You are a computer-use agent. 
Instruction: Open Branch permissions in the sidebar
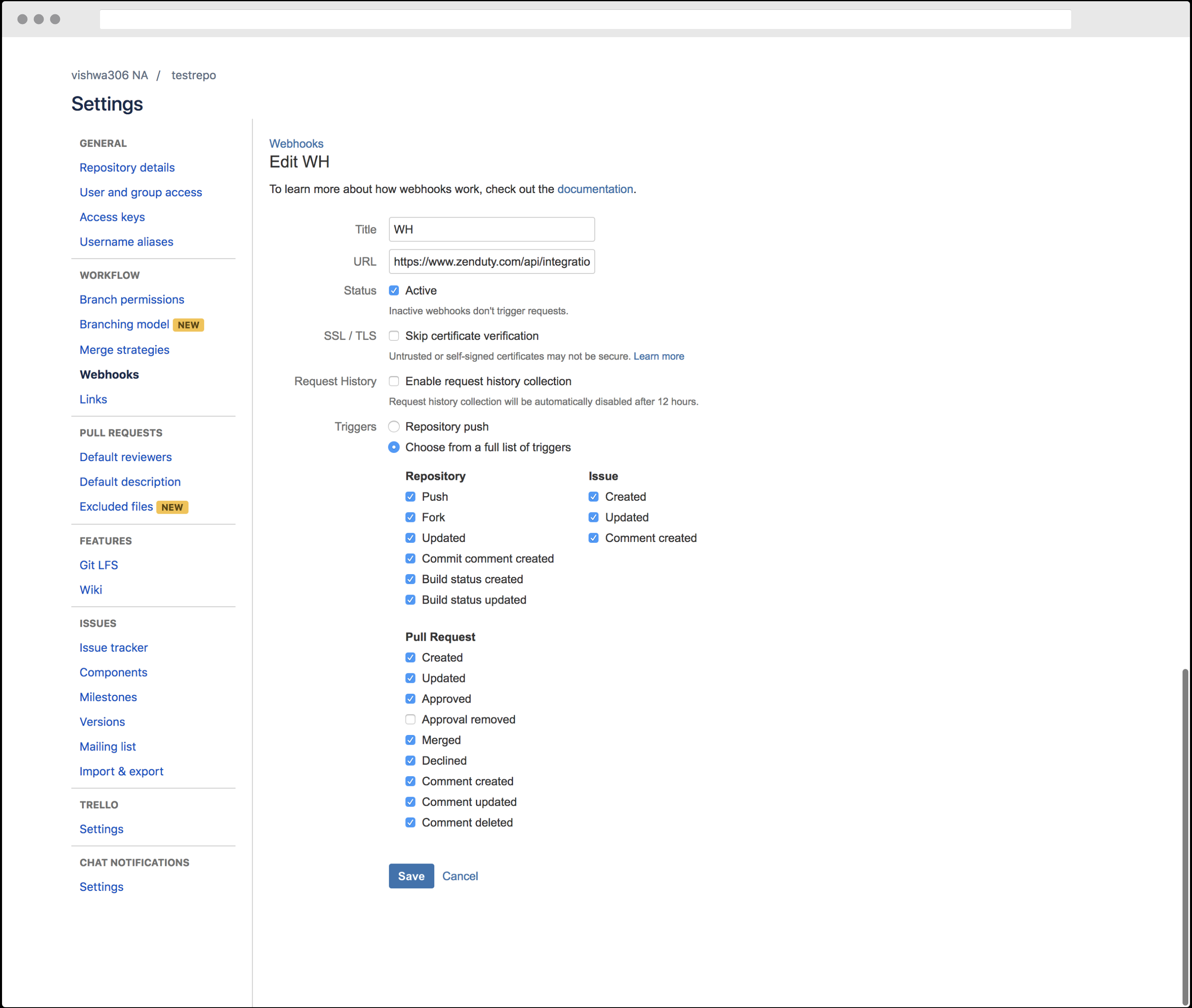(x=131, y=300)
